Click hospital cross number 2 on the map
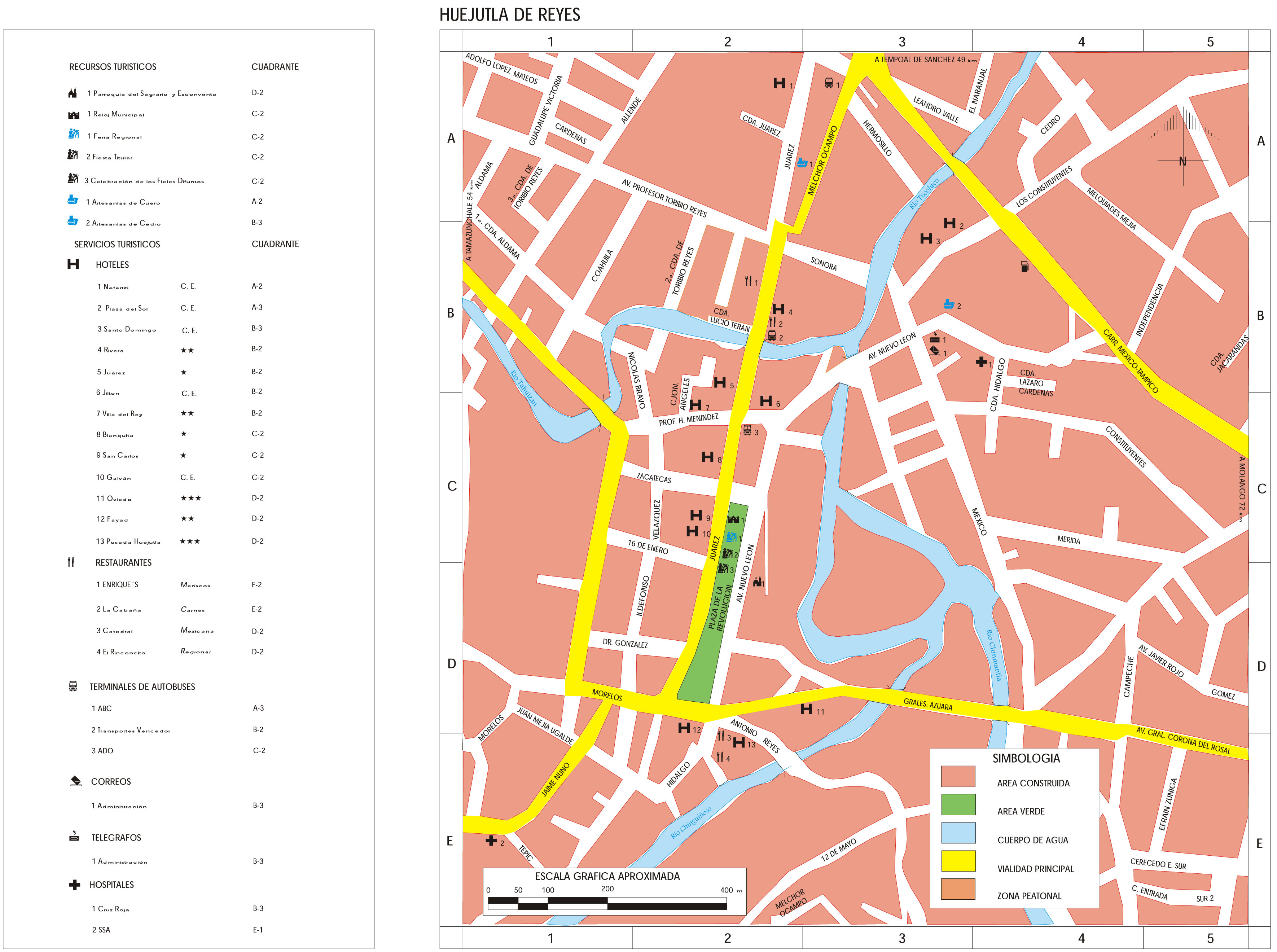1277x952 pixels. [x=491, y=841]
